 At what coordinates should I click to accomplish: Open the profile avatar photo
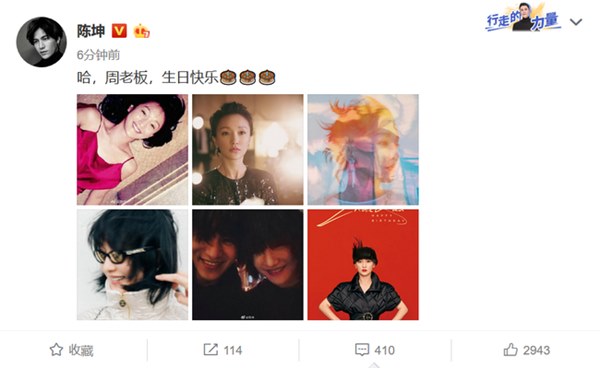tap(41, 42)
